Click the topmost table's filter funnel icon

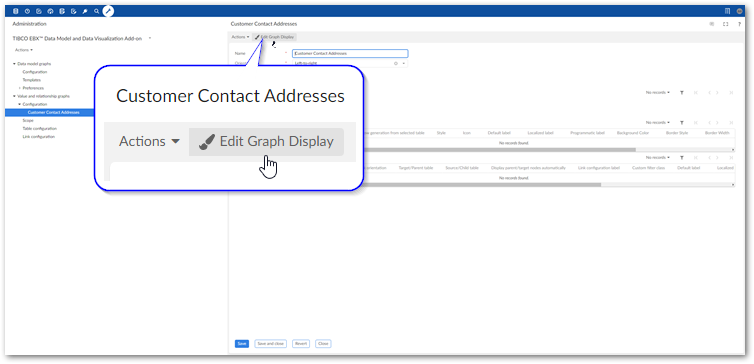[x=682, y=92]
